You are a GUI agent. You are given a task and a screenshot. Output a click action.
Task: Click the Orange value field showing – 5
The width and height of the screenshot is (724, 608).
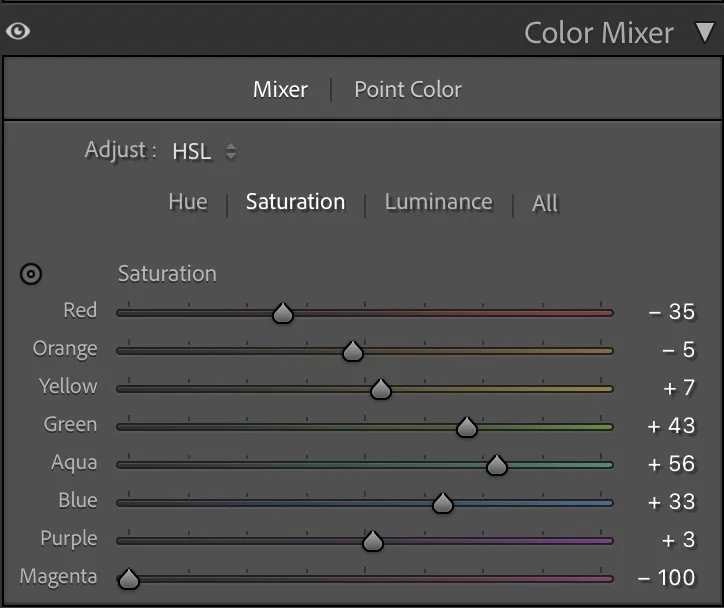click(x=678, y=350)
